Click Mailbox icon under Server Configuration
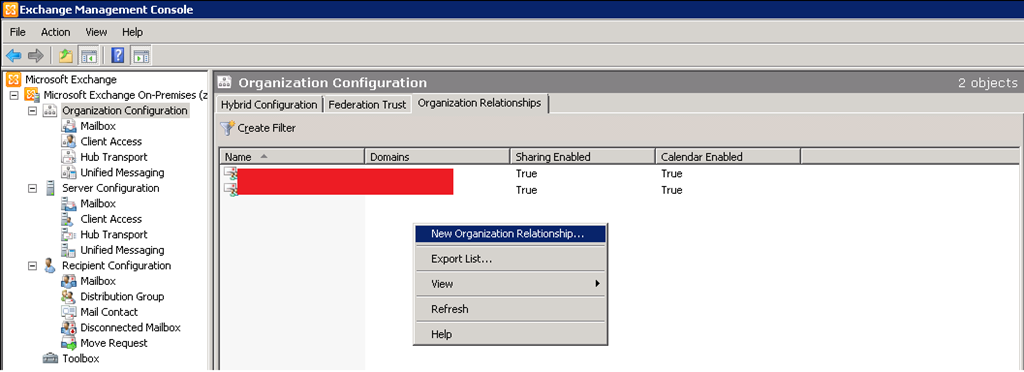This screenshot has width=1024, height=372. 69,204
